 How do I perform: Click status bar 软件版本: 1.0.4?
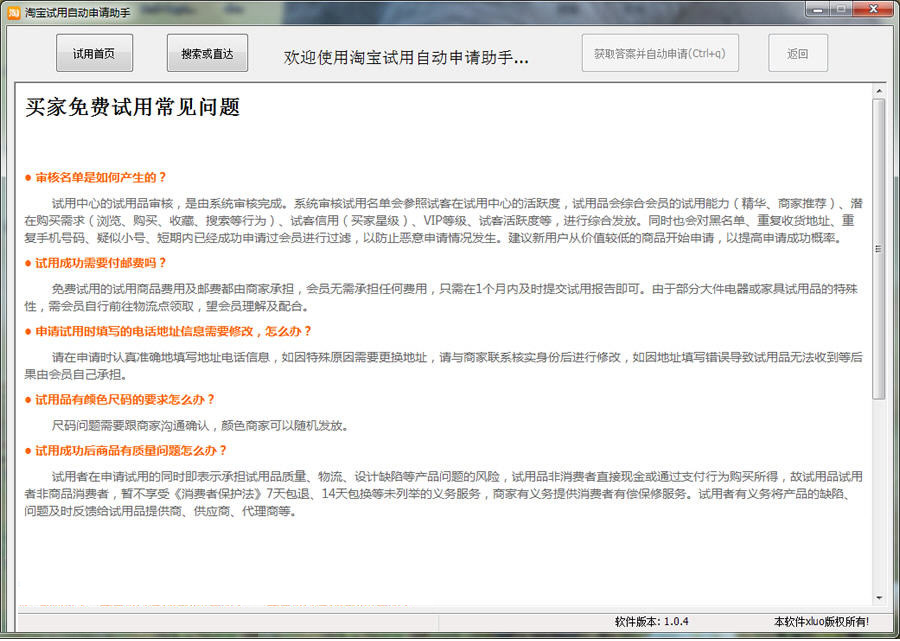click(x=651, y=621)
